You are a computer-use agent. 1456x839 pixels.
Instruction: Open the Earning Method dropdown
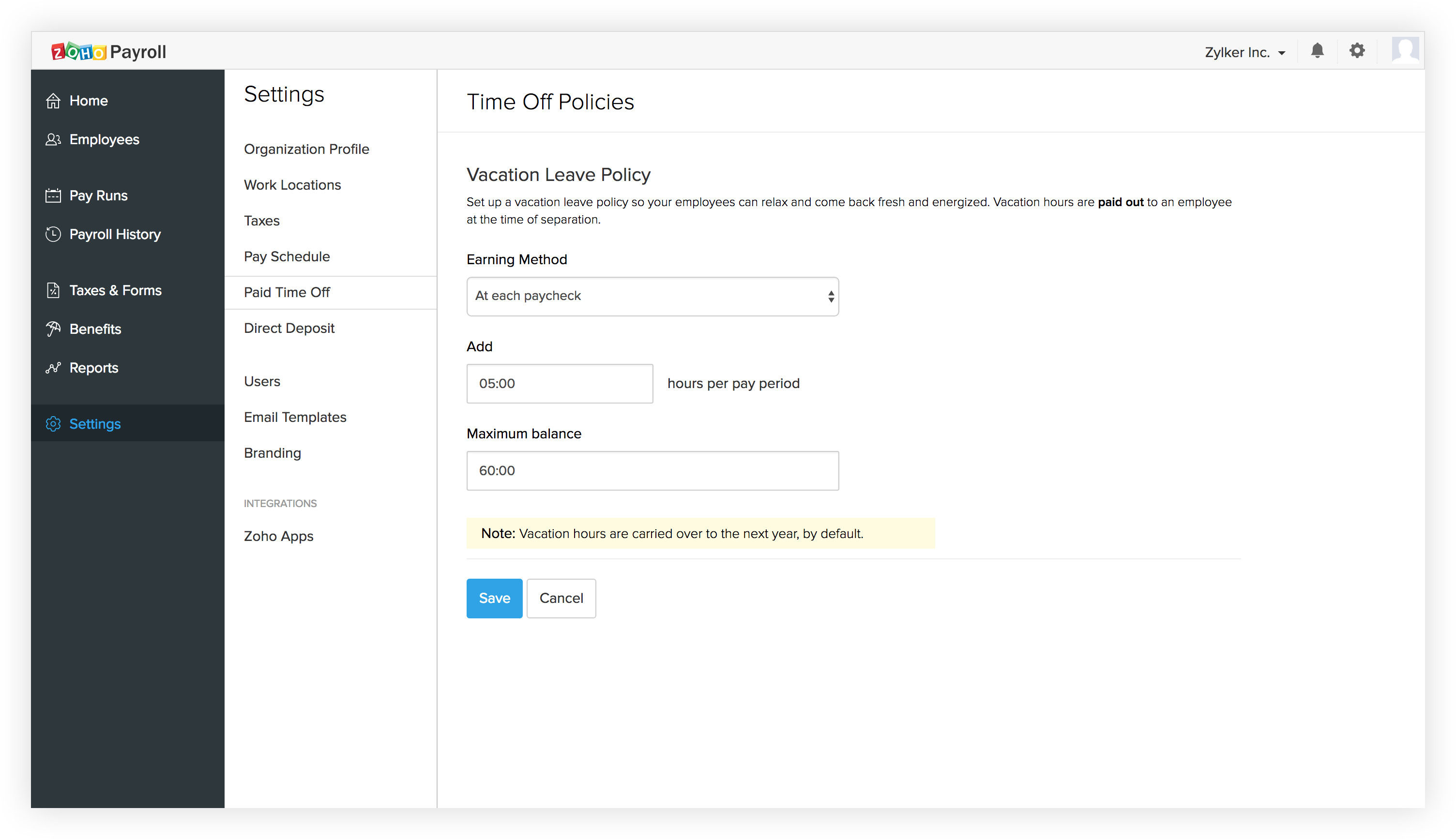[652, 296]
